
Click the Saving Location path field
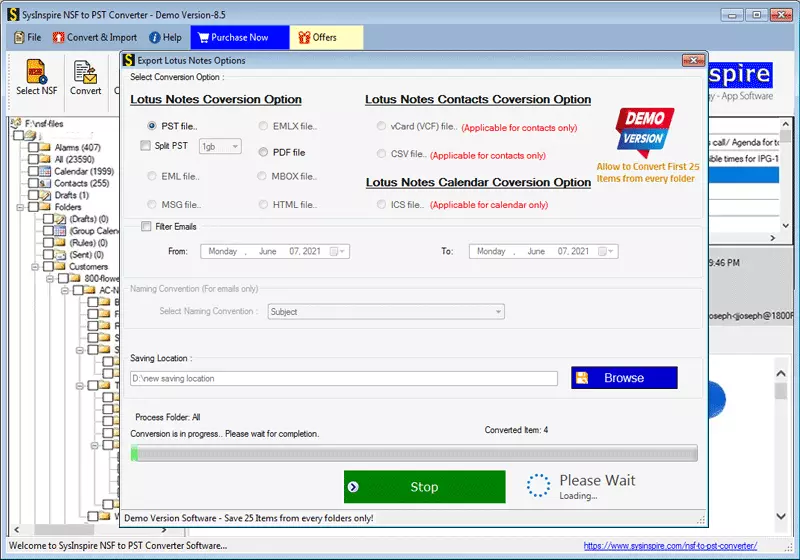(x=344, y=378)
